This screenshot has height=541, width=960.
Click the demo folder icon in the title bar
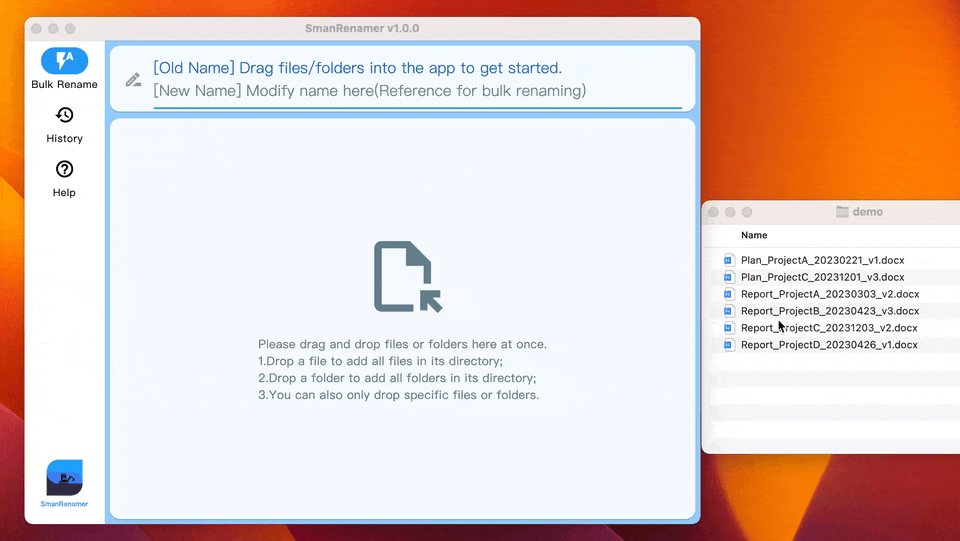[842, 212]
